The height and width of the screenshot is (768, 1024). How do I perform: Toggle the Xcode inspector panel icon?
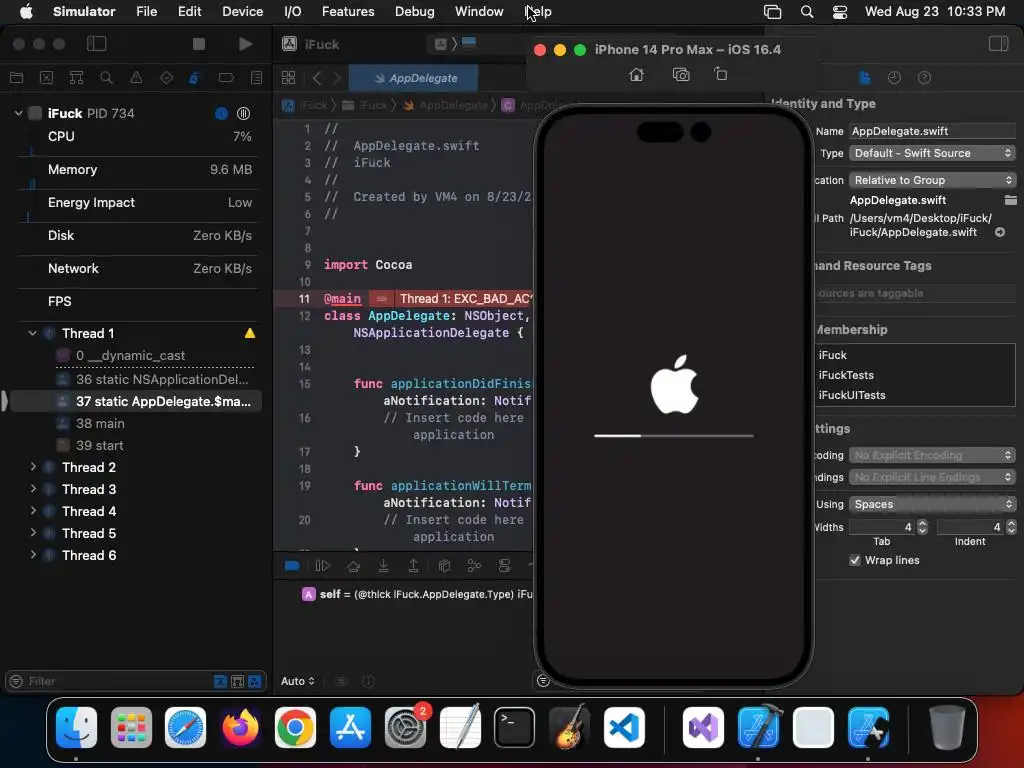(998, 44)
